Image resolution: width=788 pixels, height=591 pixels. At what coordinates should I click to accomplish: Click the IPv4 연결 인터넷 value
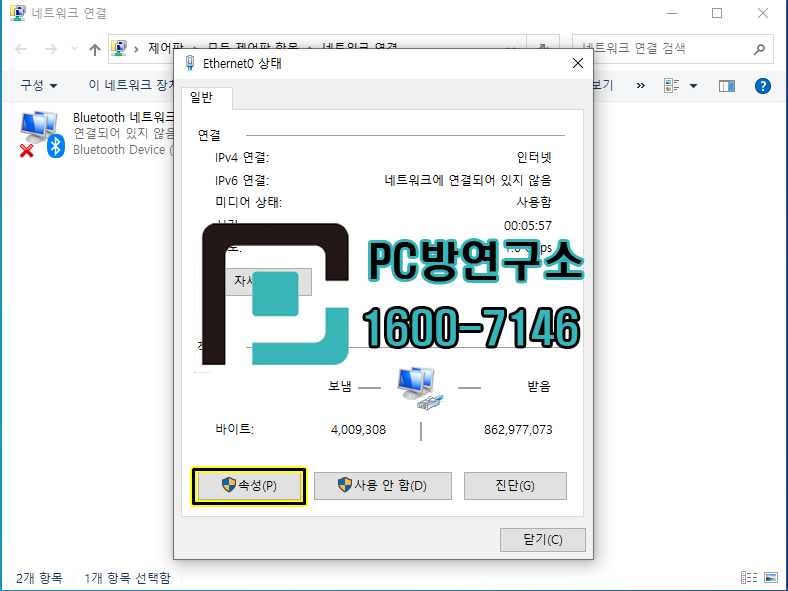[534, 157]
